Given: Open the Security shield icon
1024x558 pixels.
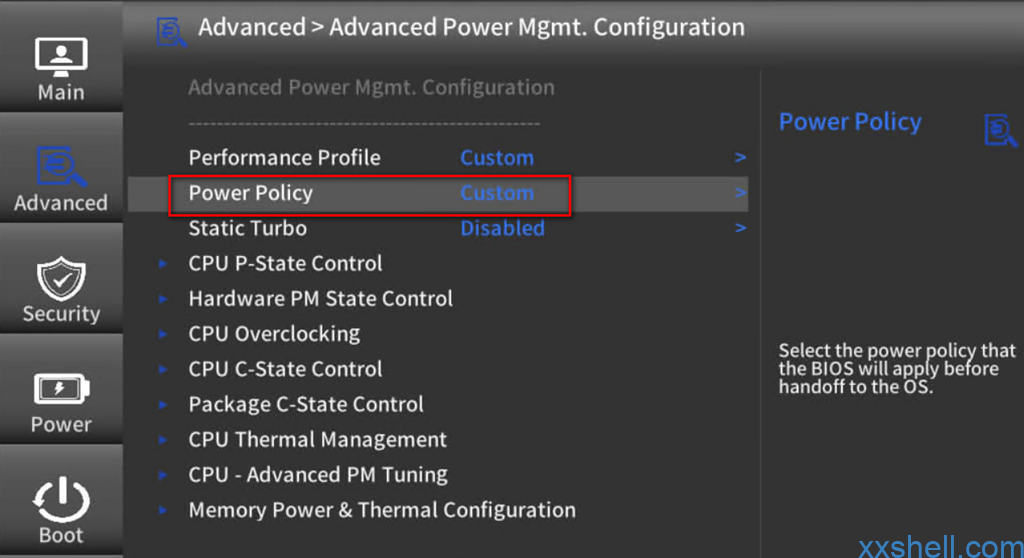Looking at the screenshot, I should point(61,278).
